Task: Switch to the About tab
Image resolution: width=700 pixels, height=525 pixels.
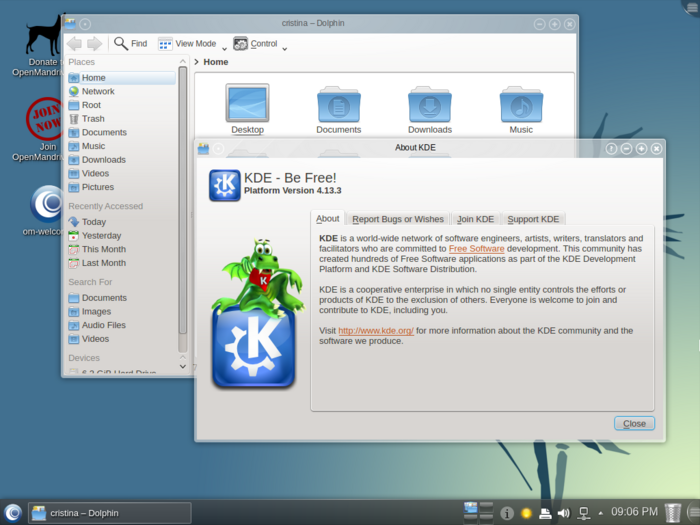Action: [x=328, y=219]
